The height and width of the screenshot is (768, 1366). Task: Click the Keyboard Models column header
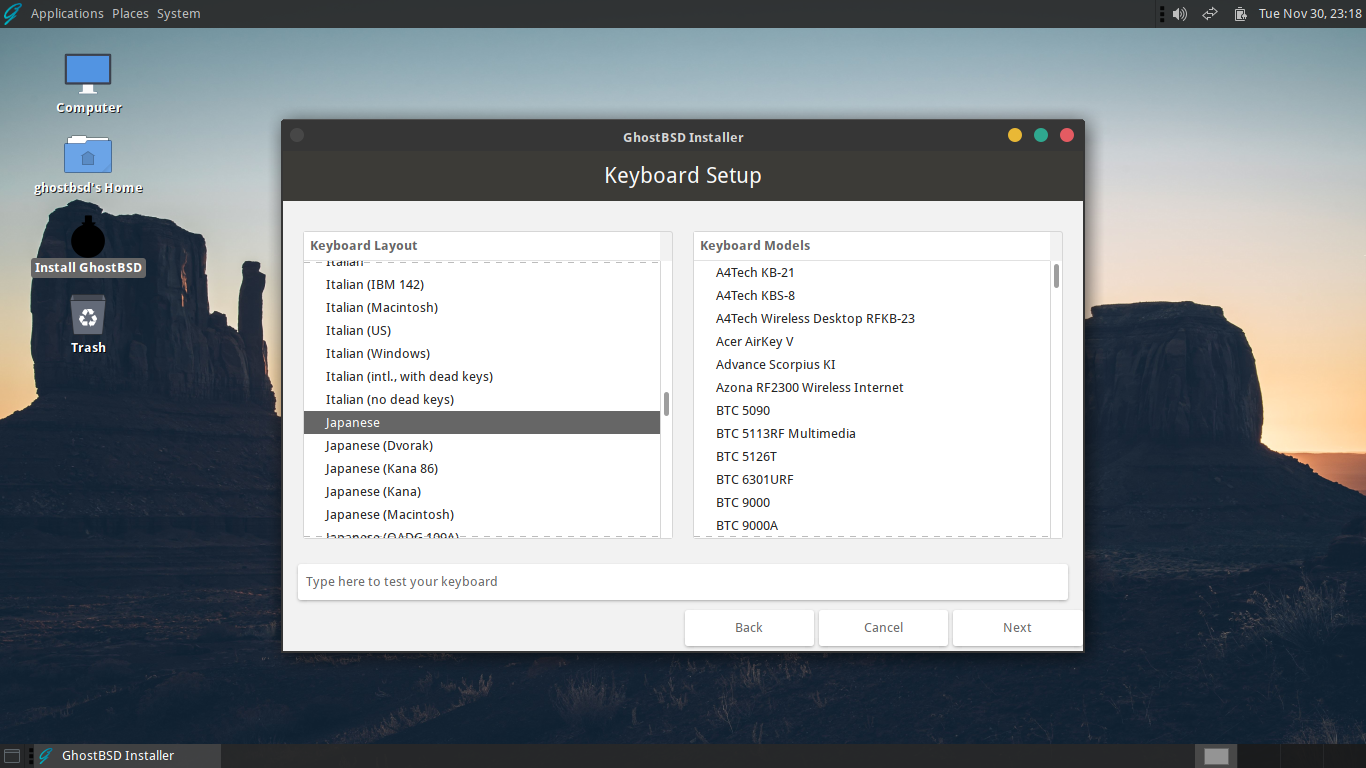[x=872, y=246]
